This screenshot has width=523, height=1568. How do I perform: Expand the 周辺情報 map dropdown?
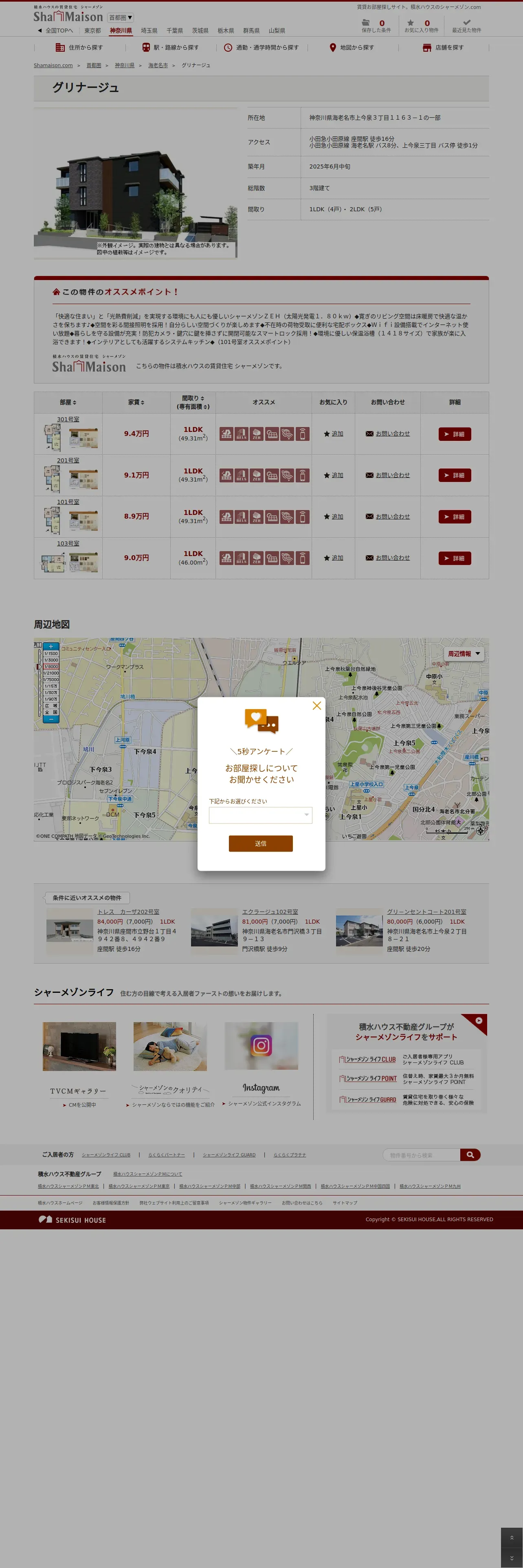point(464,653)
